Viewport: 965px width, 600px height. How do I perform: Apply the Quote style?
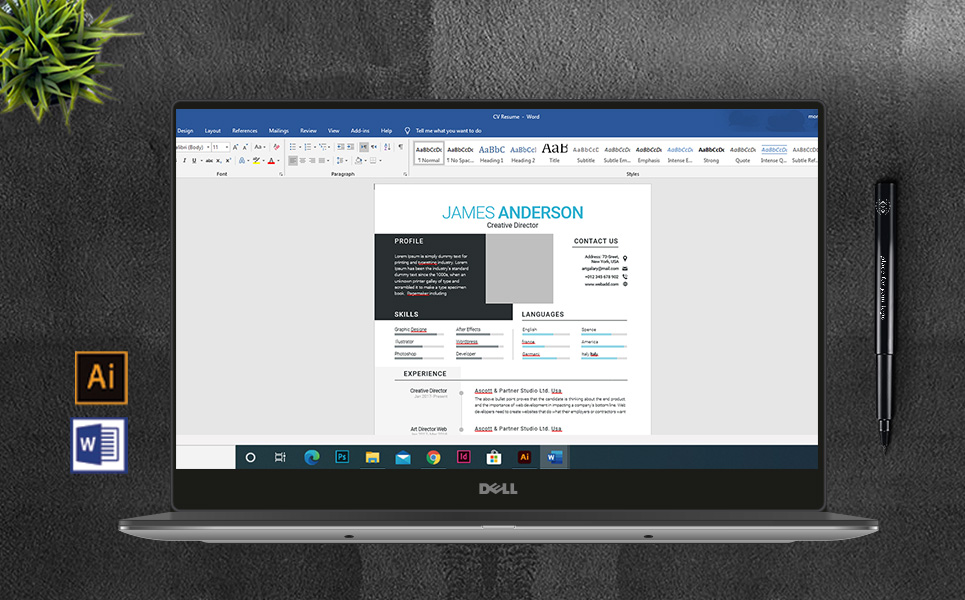[x=743, y=154]
